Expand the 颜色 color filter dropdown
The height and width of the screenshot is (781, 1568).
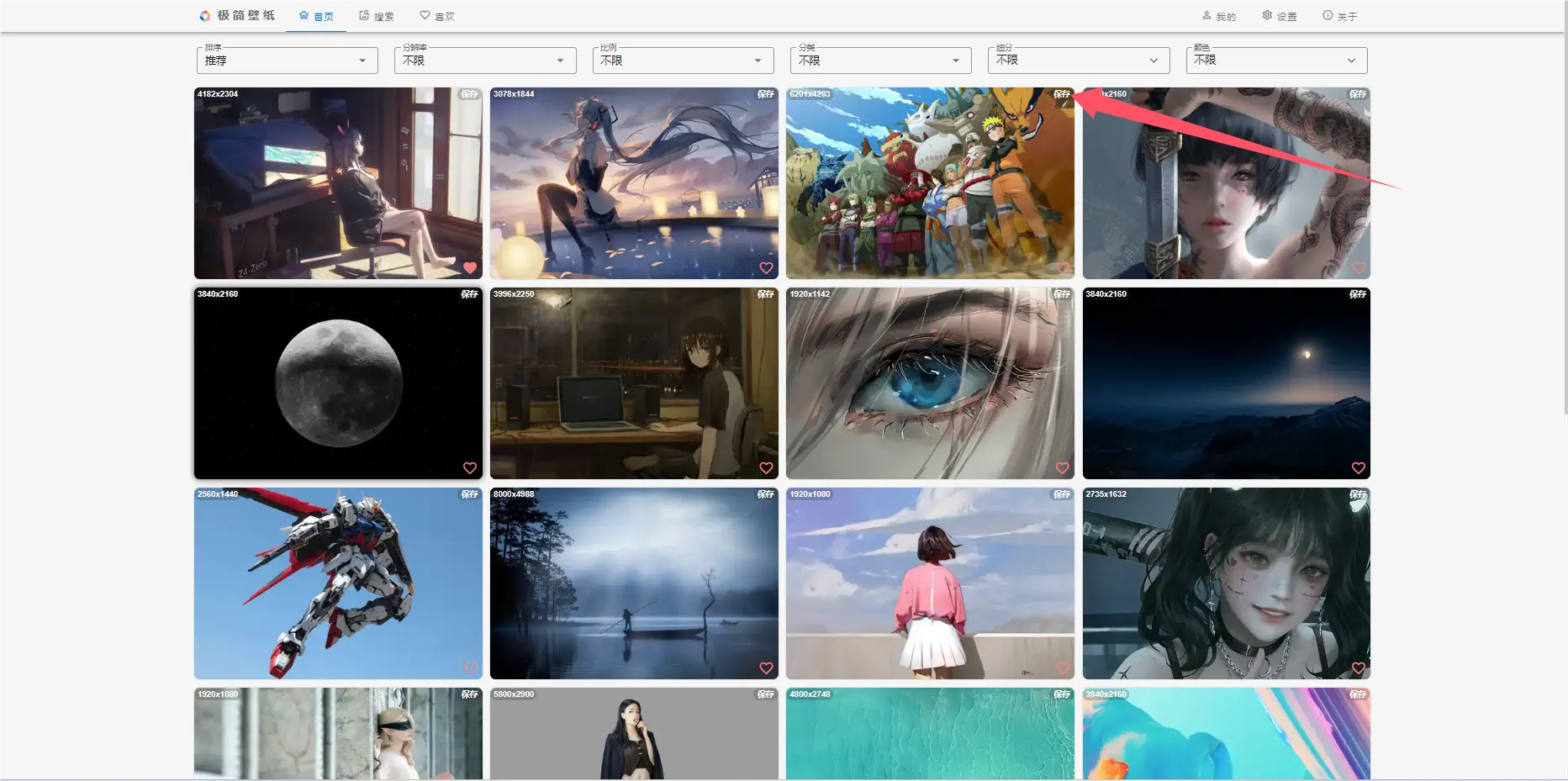(1276, 61)
